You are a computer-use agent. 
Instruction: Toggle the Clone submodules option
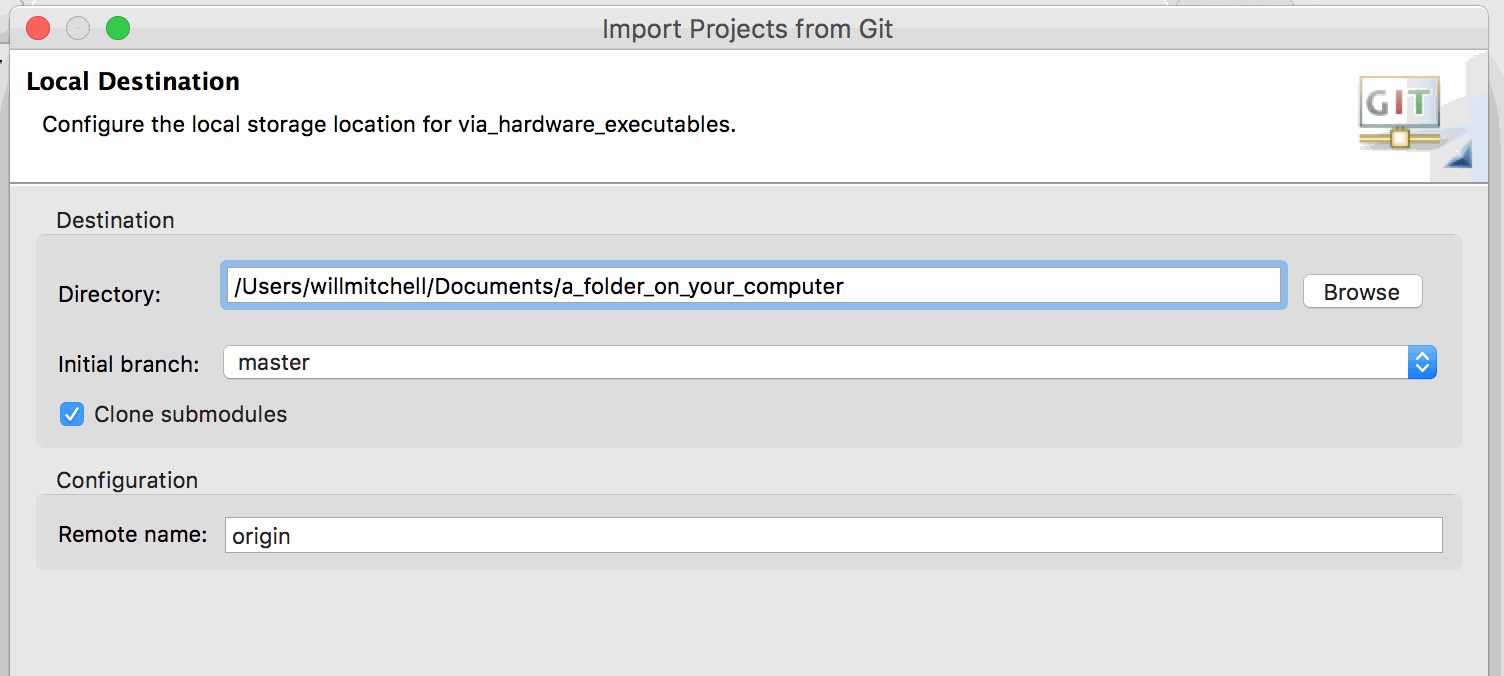pos(71,413)
